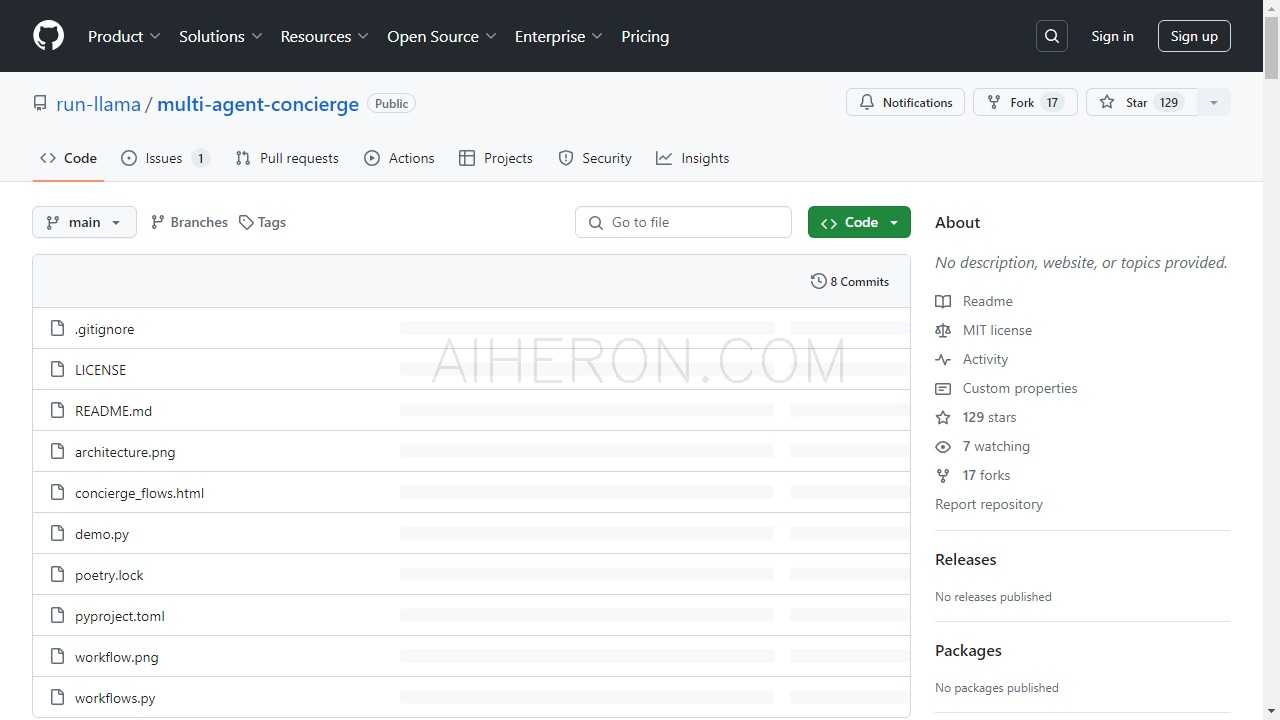Click inside the Go to file field
The height and width of the screenshot is (720, 1280).
click(x=683, y=222)
